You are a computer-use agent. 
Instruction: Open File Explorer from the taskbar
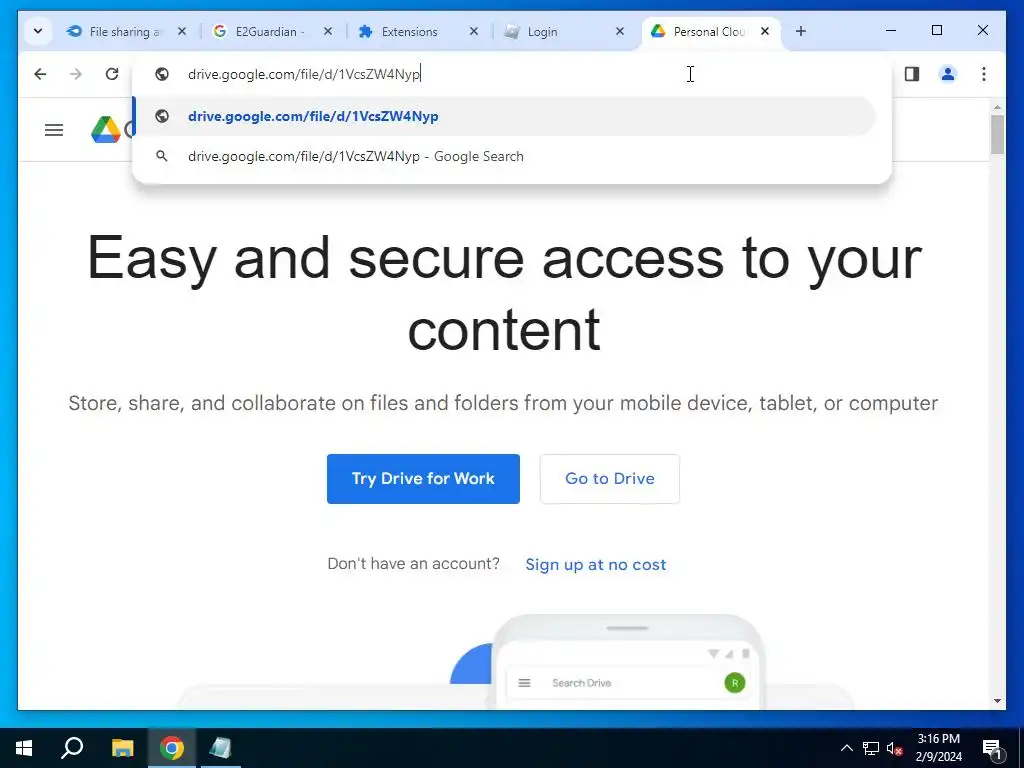[x=122, y=748]
